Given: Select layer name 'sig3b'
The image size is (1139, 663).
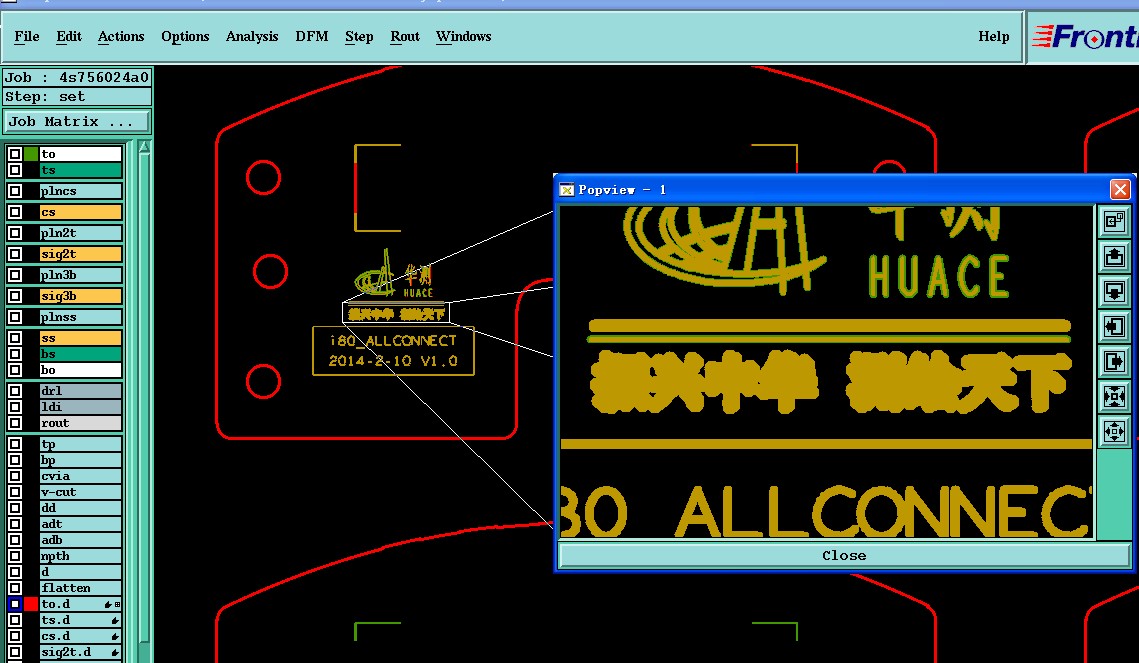Looking at the screenshot, I should point(81,296).
